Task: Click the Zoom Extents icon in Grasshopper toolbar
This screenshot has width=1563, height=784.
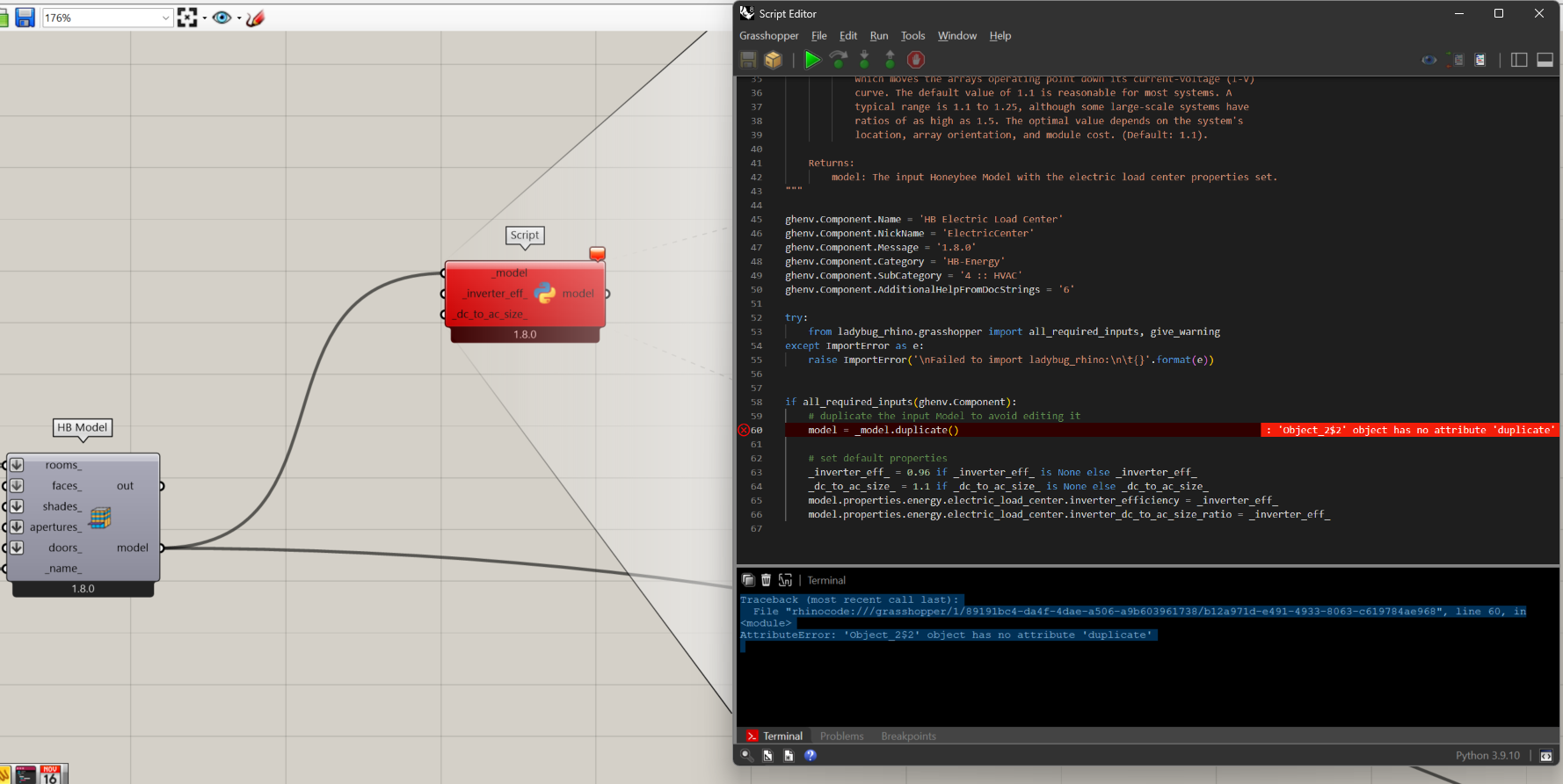Action: click(187, 18)
